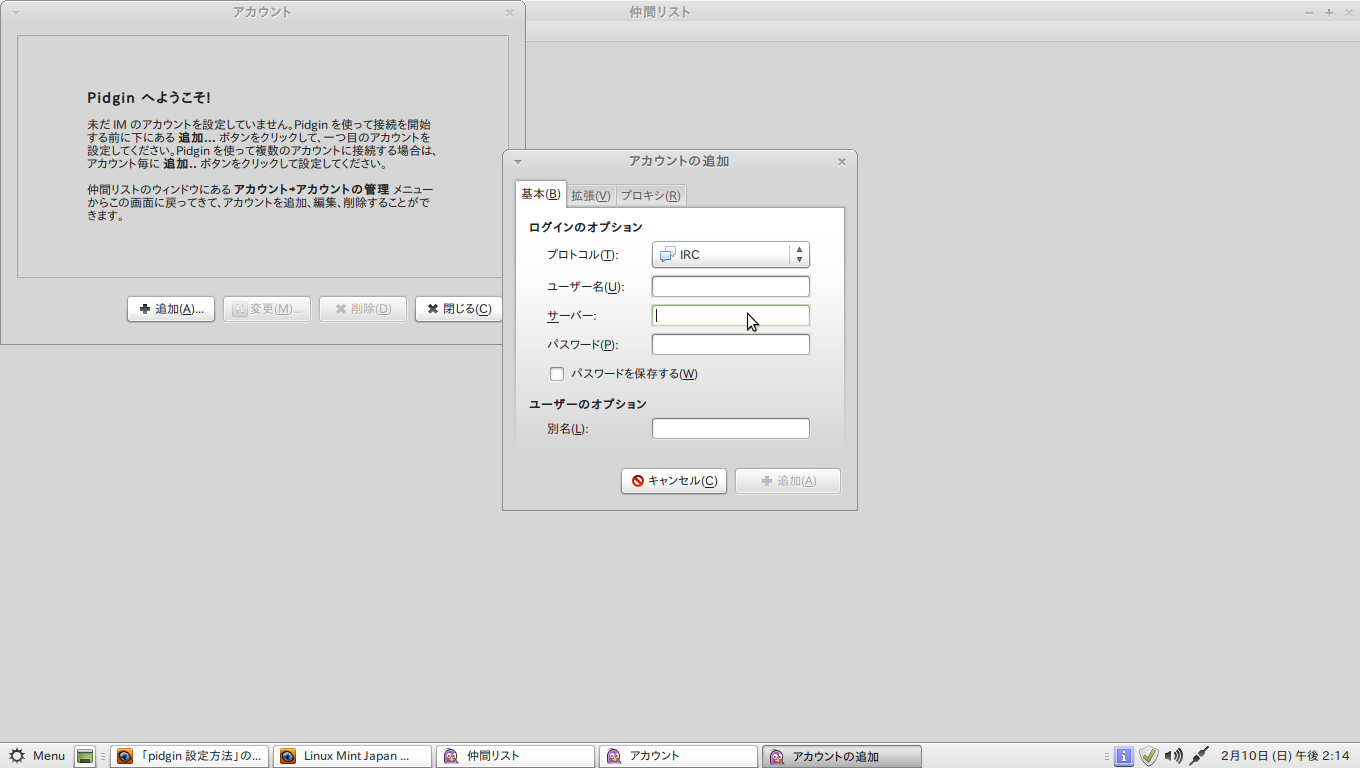Click the network connection tray icon
The height and width of the screenshot is (768, 1360).
[1200, 756]
